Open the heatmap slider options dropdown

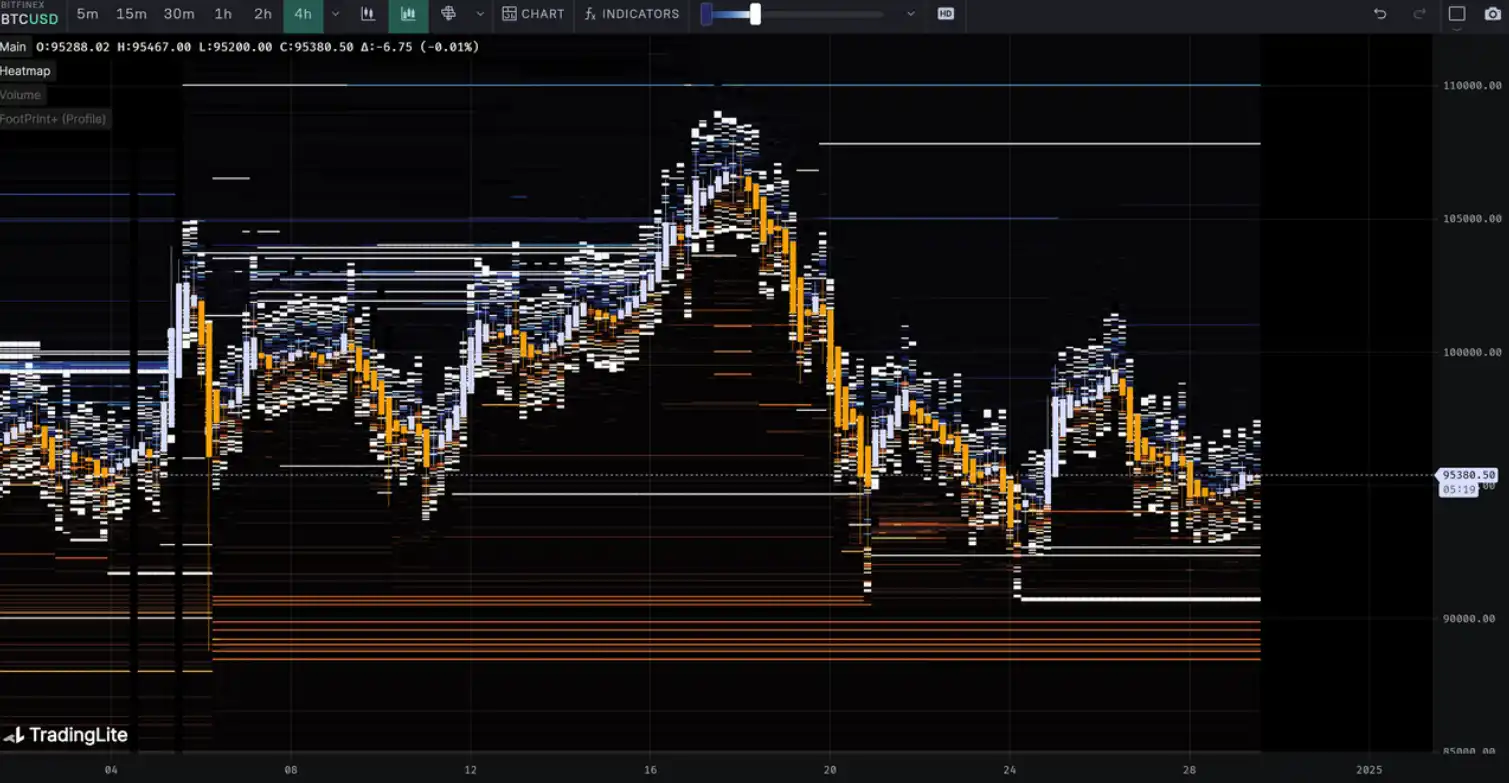(910, 14)
